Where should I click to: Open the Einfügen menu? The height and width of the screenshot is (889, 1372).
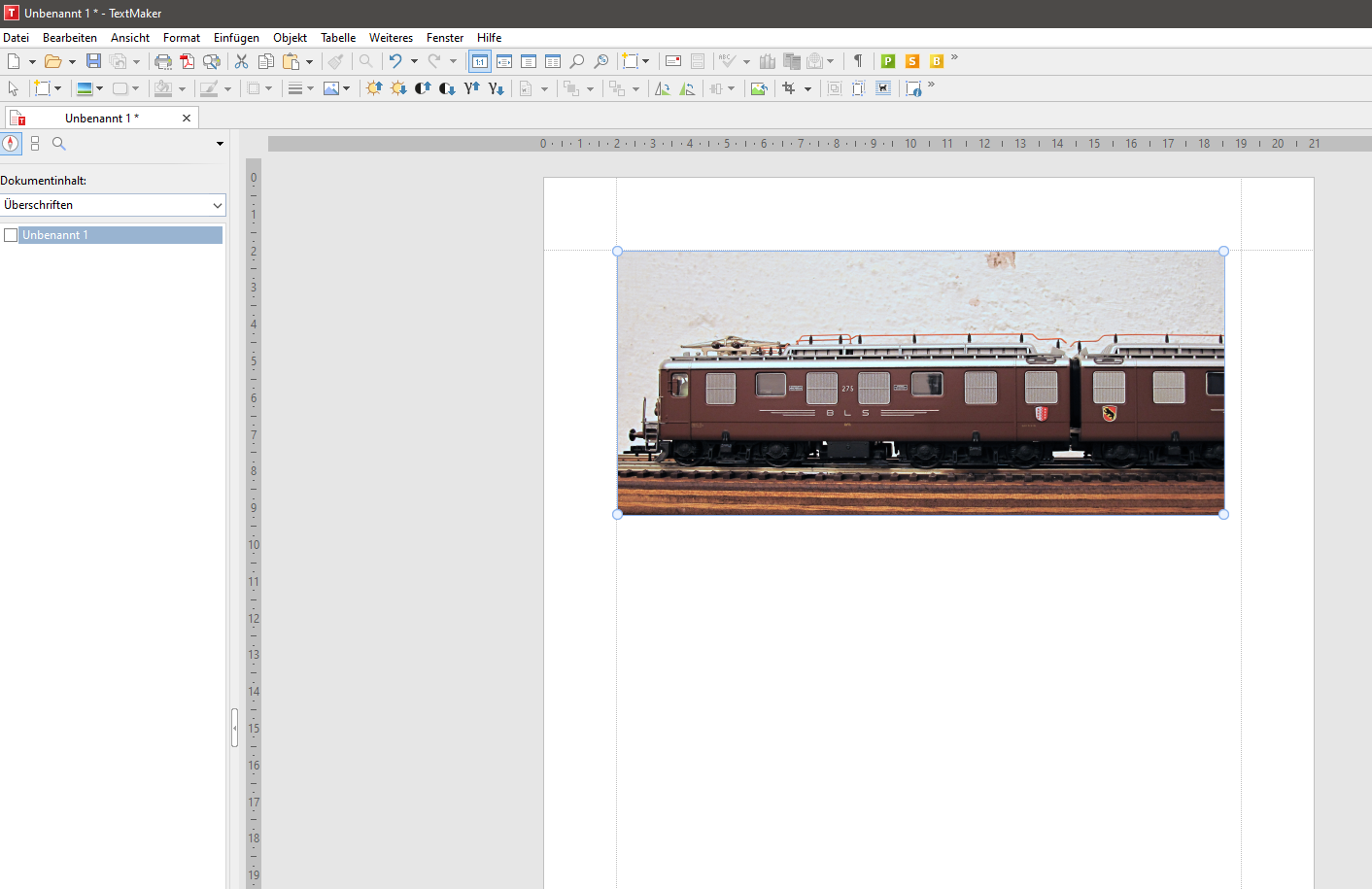point(236,38)
